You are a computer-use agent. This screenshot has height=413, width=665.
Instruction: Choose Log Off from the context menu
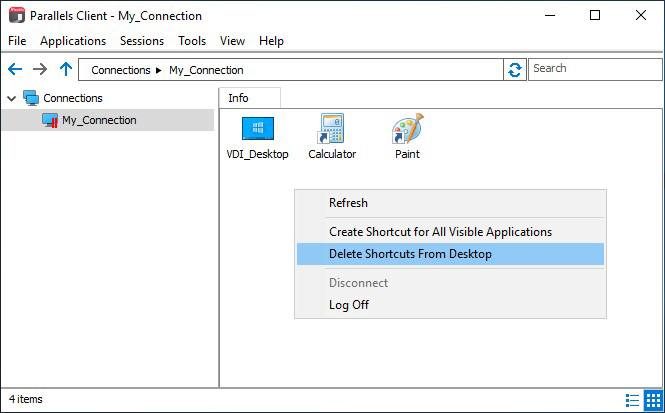coord(450,304)
